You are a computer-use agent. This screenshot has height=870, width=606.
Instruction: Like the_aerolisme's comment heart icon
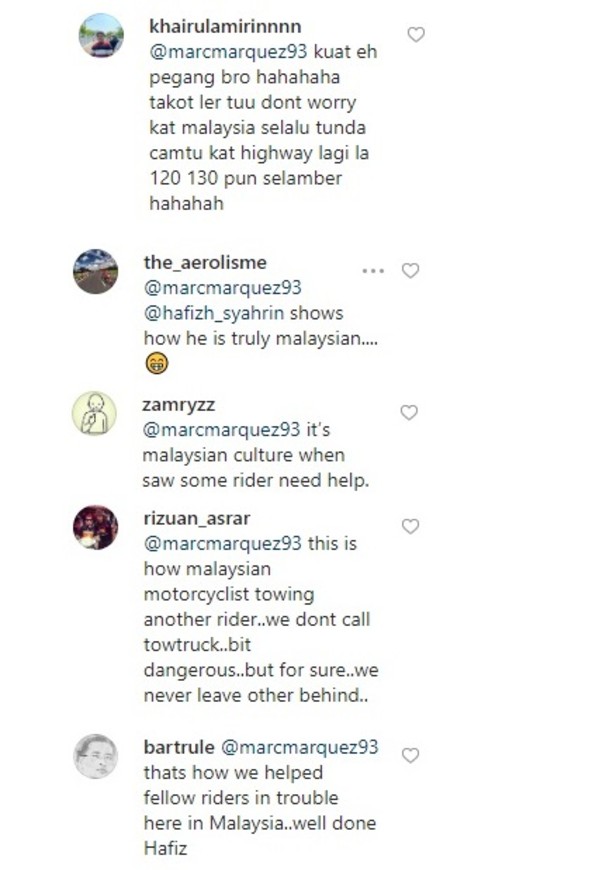tap(410, 271)
